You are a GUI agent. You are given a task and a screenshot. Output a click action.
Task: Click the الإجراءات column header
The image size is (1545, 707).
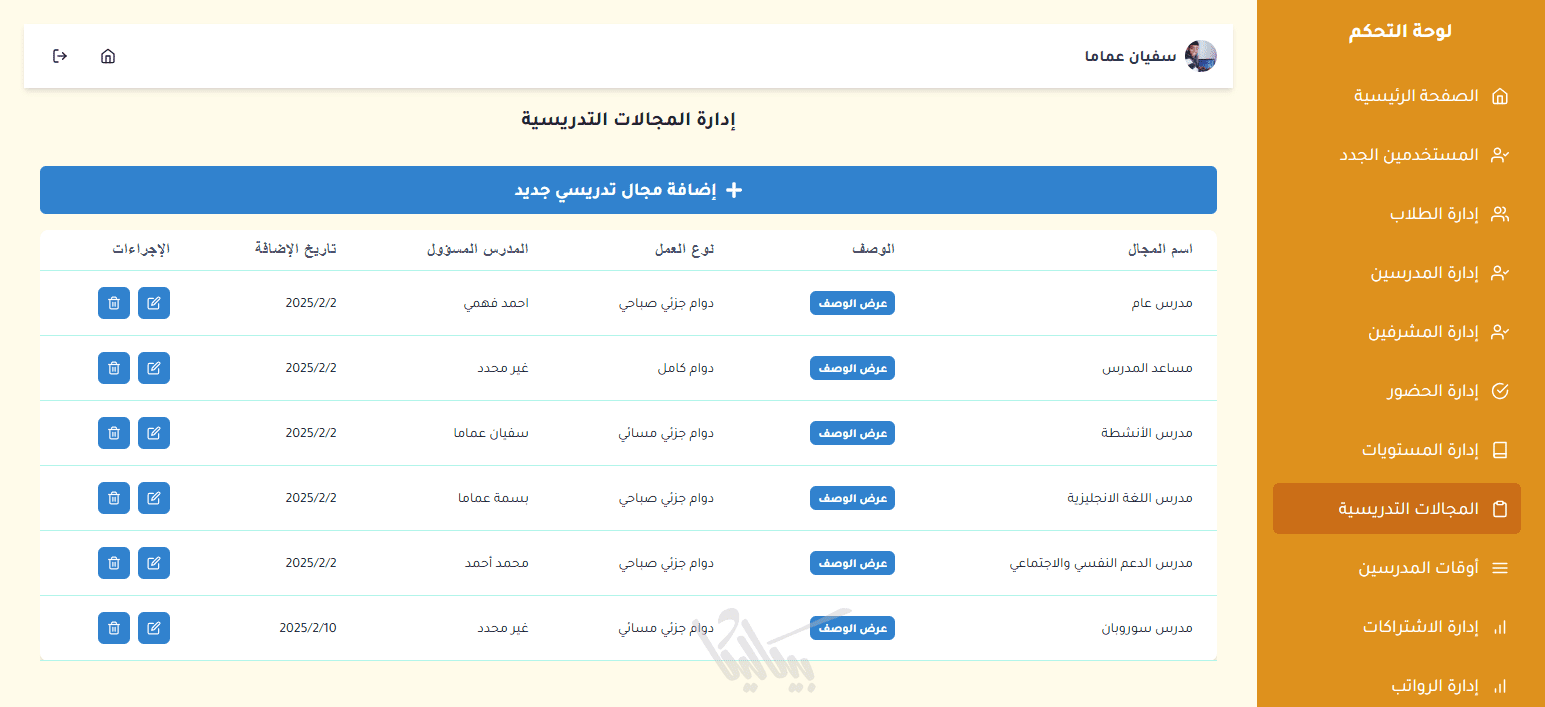pos(141,248)
